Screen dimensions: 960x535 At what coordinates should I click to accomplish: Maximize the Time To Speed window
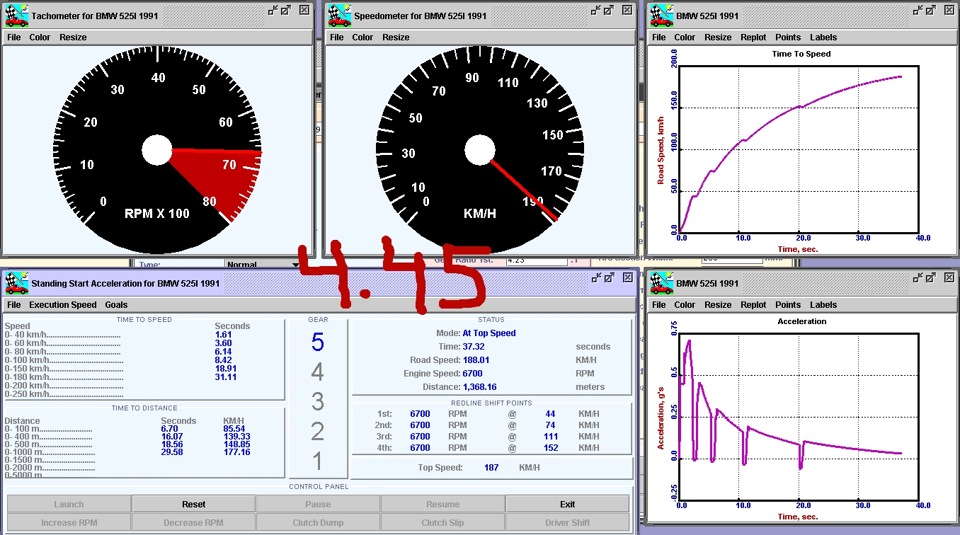click(x=931, y=10)
